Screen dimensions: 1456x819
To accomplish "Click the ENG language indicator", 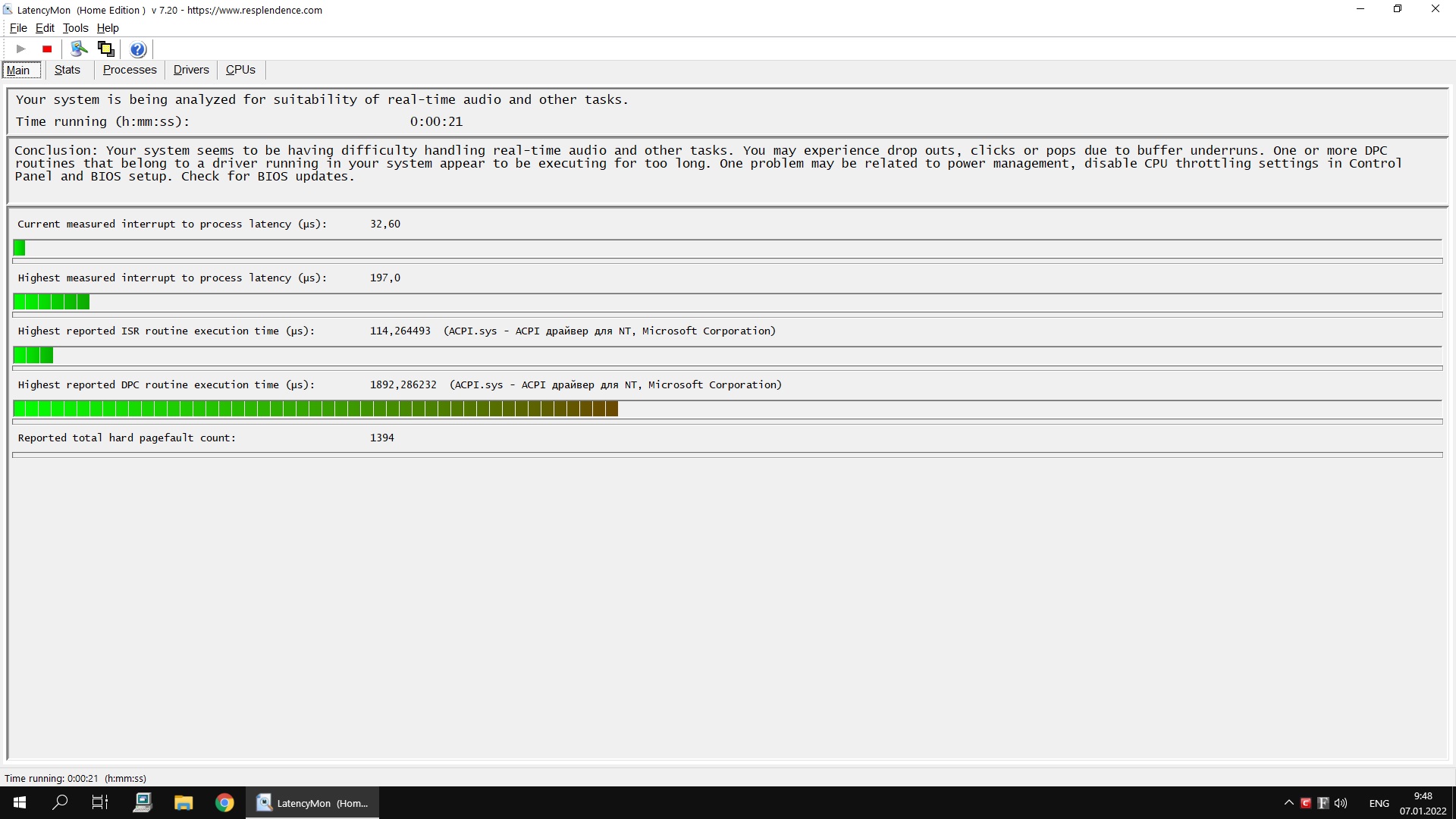I will 1379,803.
